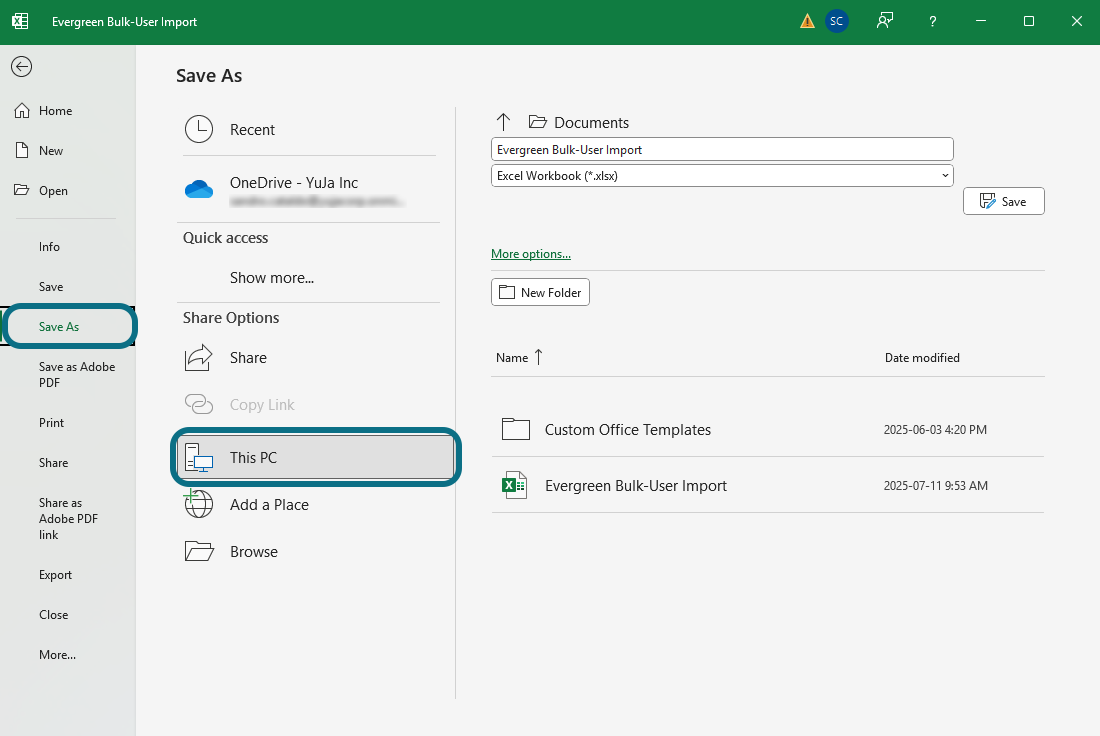Click the warning triangle icon in title bar
This screenshot has height=736, width=1100.
[x=807, y=21]
